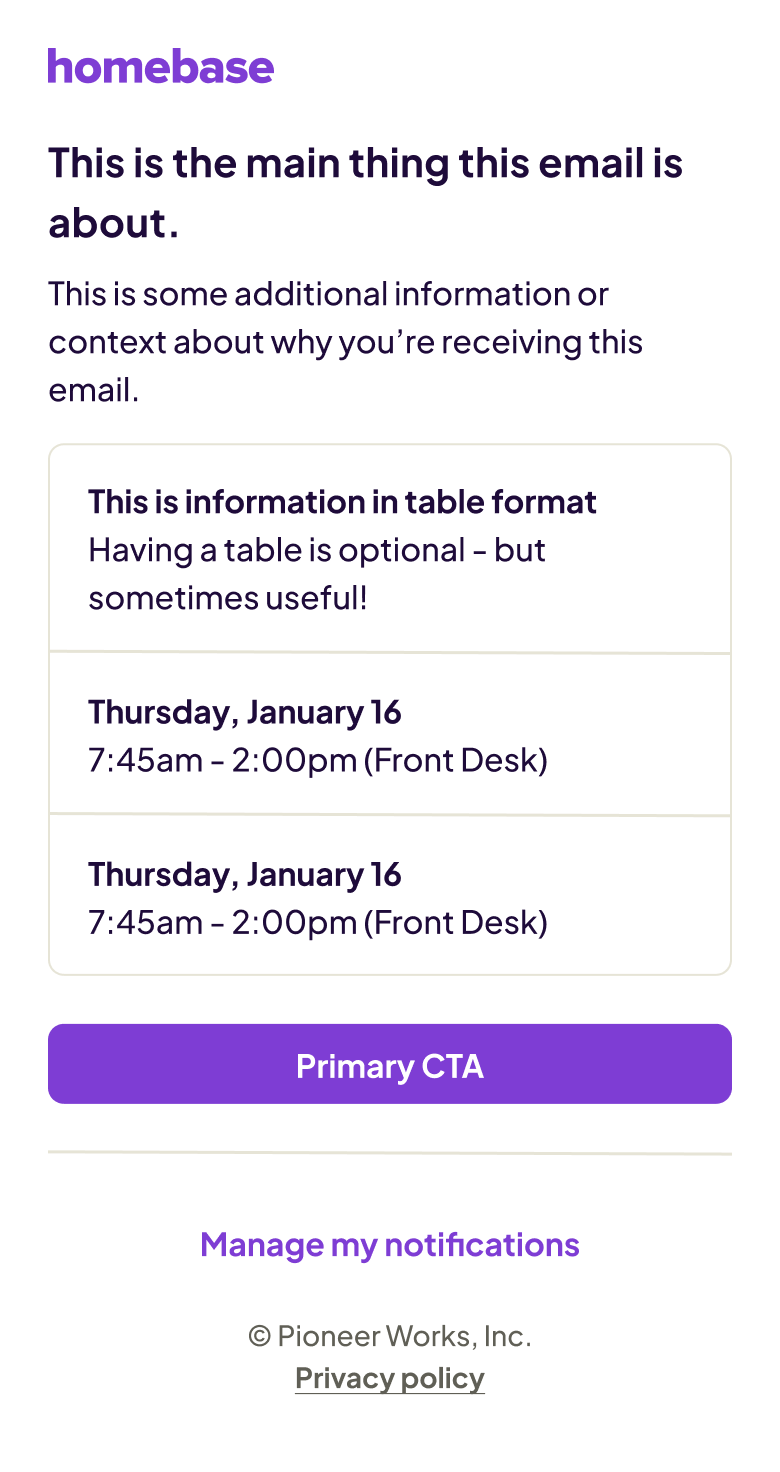Select the second Thursday, January 16 date label

[x=245, y=874]
